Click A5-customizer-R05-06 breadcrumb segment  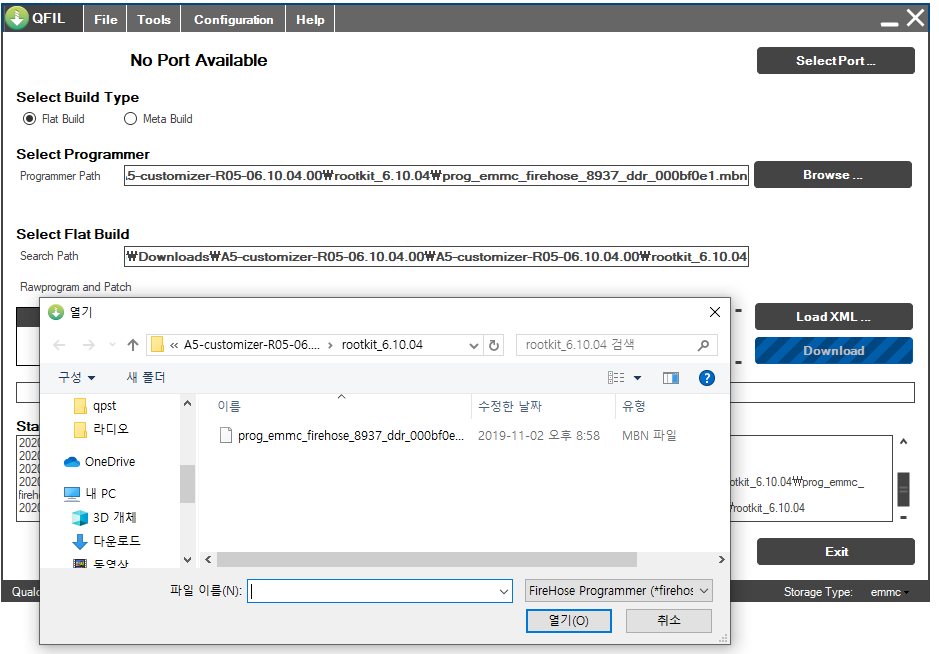pyautogui.click(x=252, y=345)
